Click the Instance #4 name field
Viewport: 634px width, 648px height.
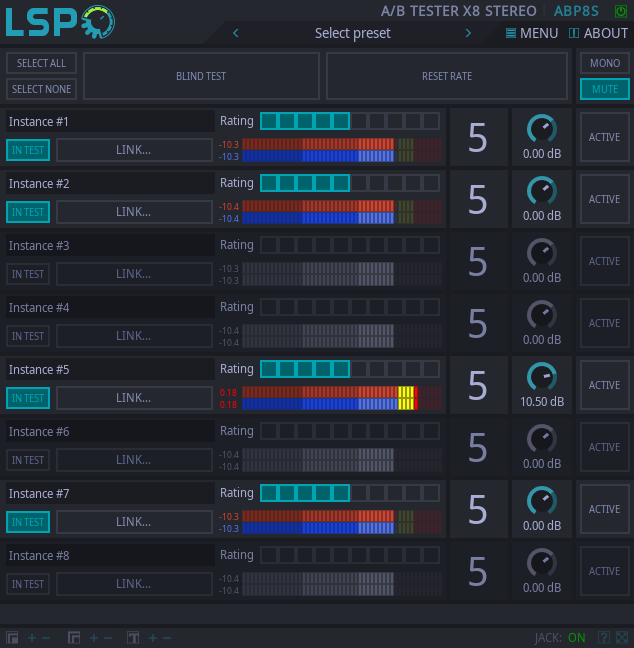[109, 308]
